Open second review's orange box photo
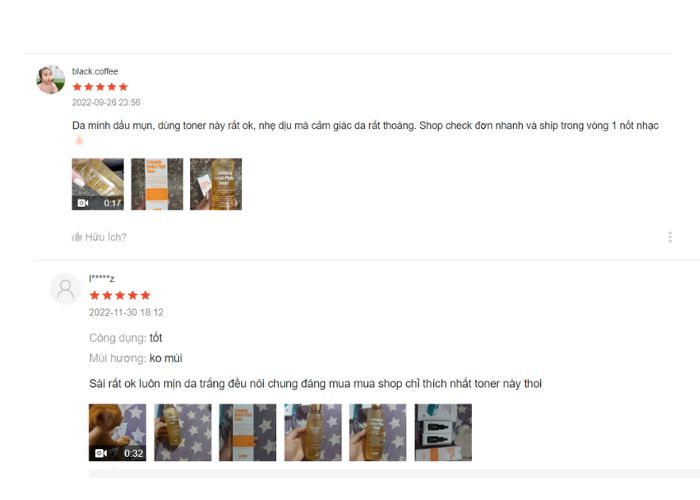Image resolution: width=700 pixels, height=500 pixels. (248, 432)
